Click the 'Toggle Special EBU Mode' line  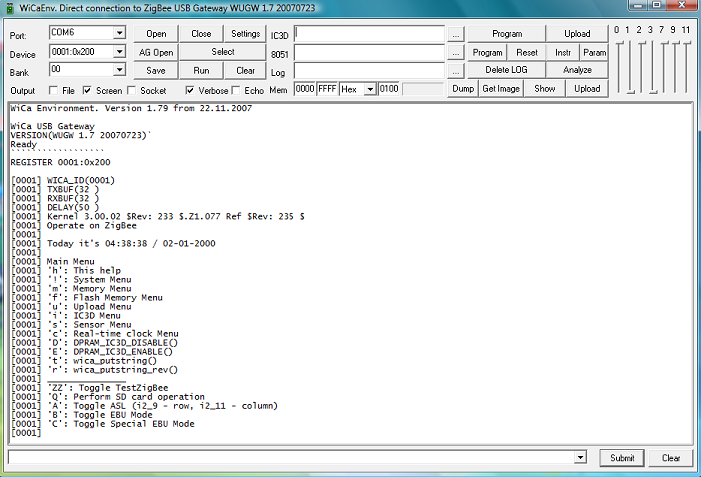(134, 424)
